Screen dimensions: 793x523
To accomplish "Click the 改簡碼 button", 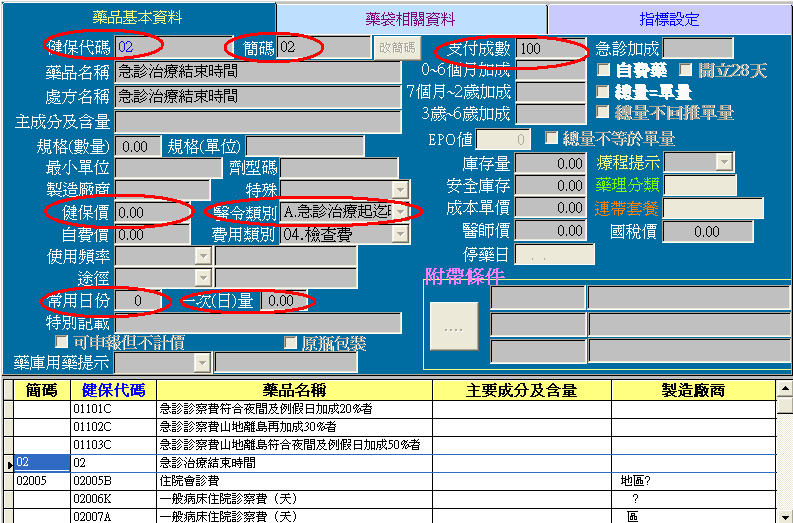I will (398, 47).
